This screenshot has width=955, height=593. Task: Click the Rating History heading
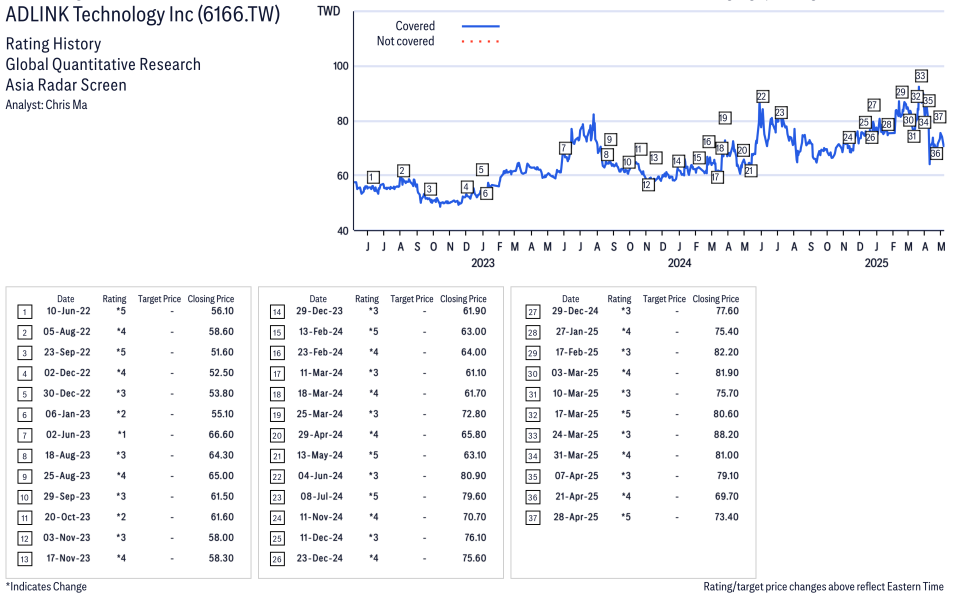54,44
